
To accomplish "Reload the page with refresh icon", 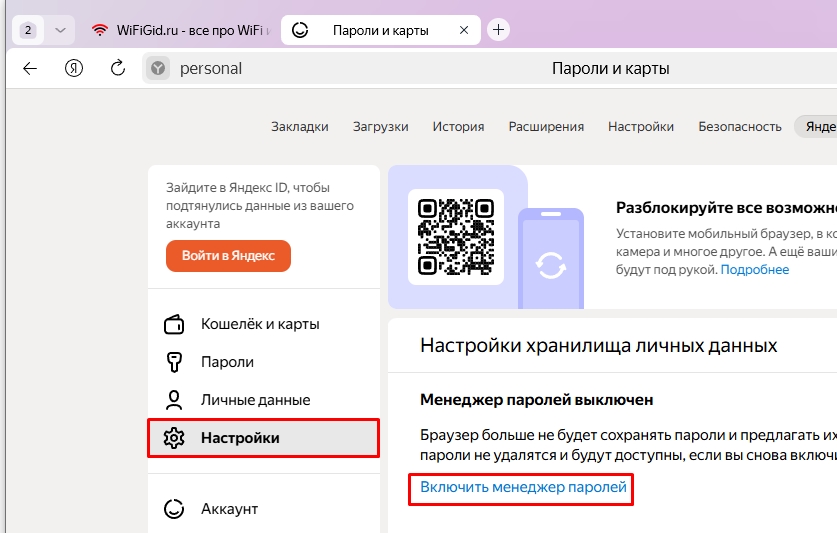I will [117, 68].
